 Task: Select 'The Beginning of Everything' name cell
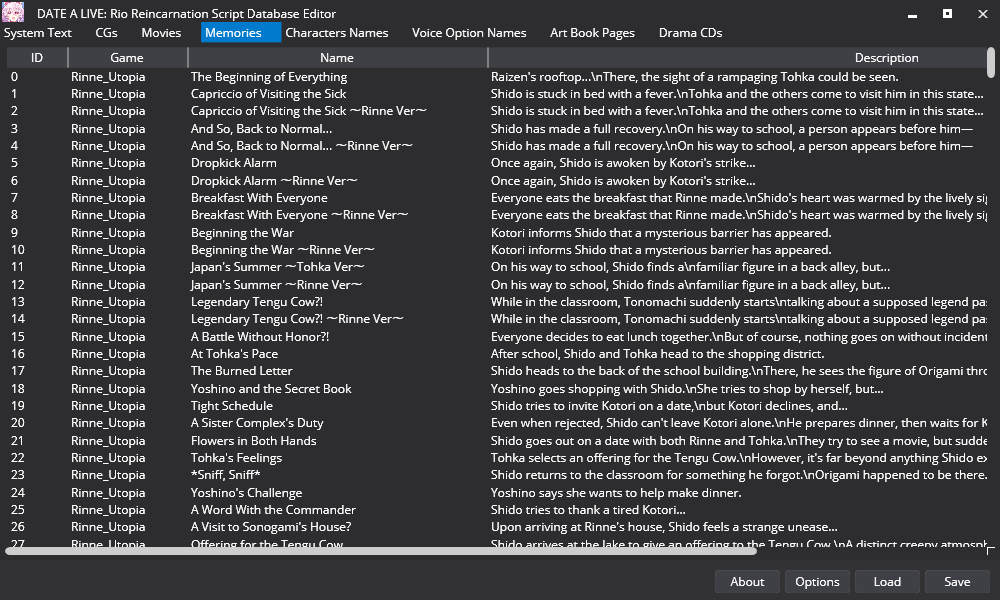point(268,77)
